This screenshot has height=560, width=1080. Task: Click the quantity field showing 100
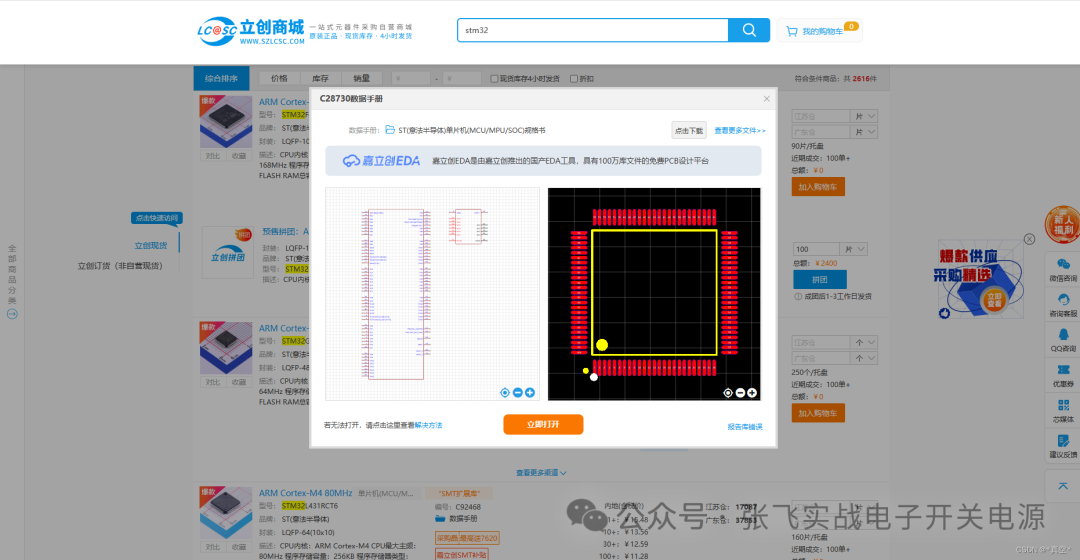coord(816,249)
